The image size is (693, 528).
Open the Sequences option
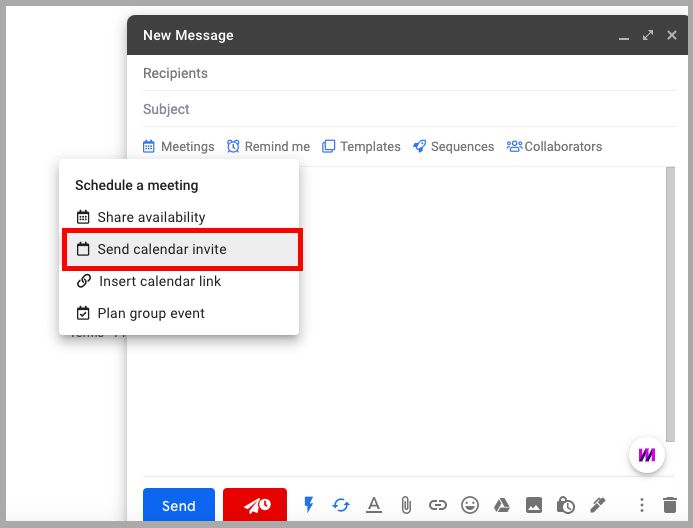click(453, 146)
